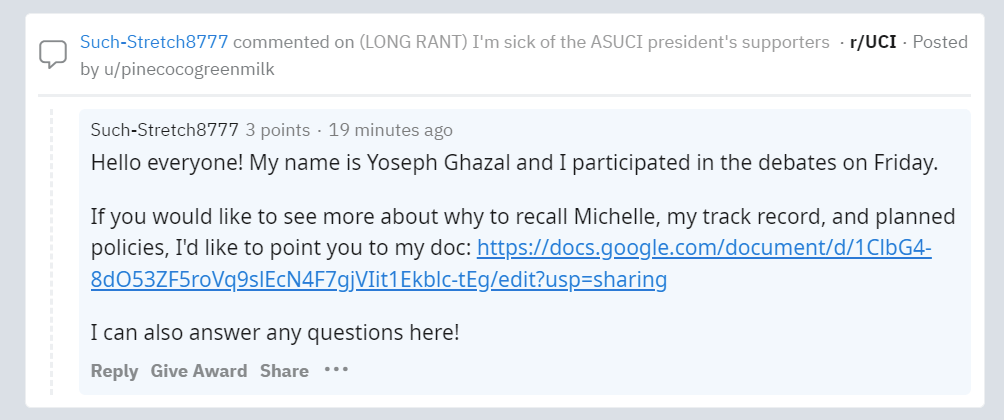
Task: Open the "(LONG RANT)" post title link
Action: click(x=594, y=42)
